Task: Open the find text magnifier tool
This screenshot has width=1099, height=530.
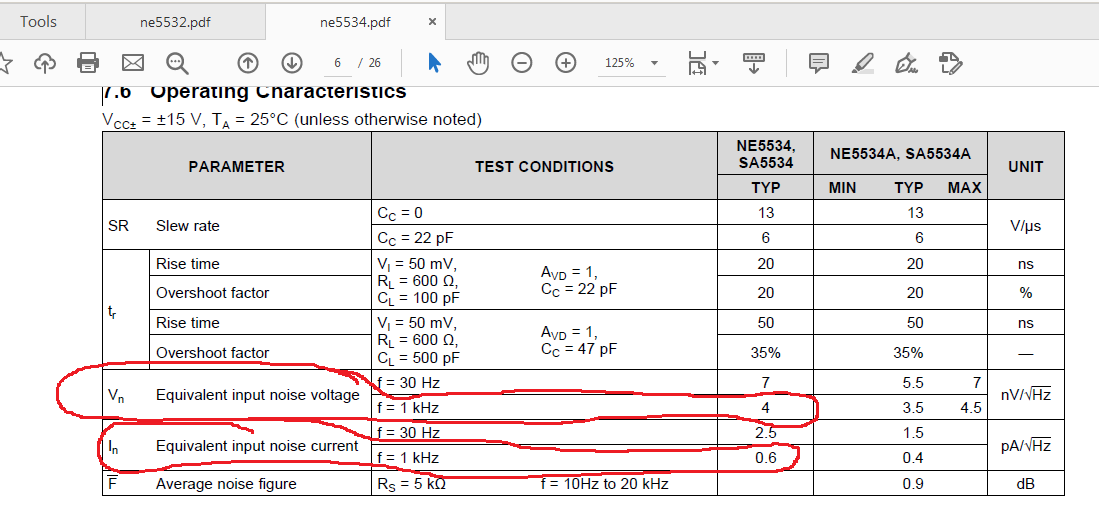Action: [x=177, y=63]
